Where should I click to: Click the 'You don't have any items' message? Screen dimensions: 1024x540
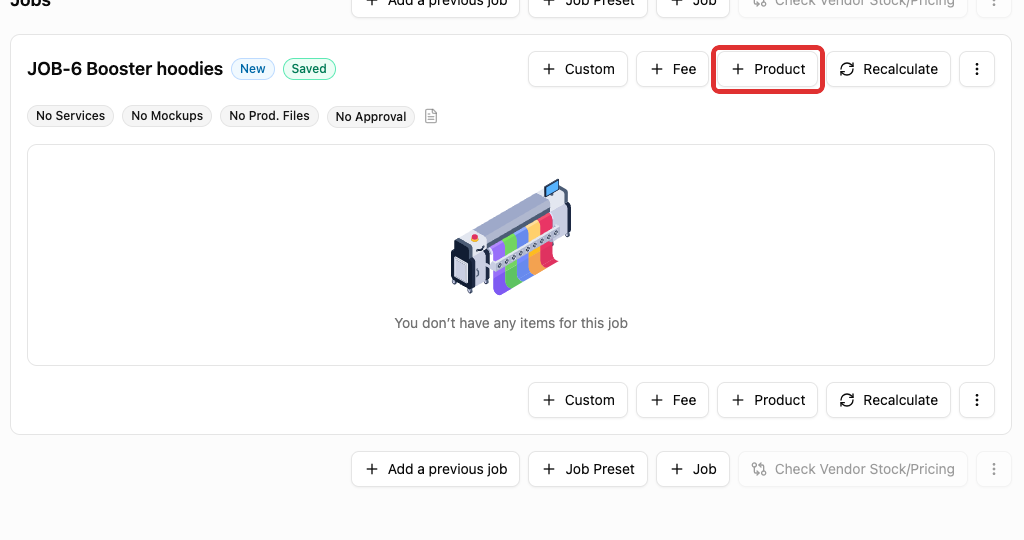tap(511, 323)
